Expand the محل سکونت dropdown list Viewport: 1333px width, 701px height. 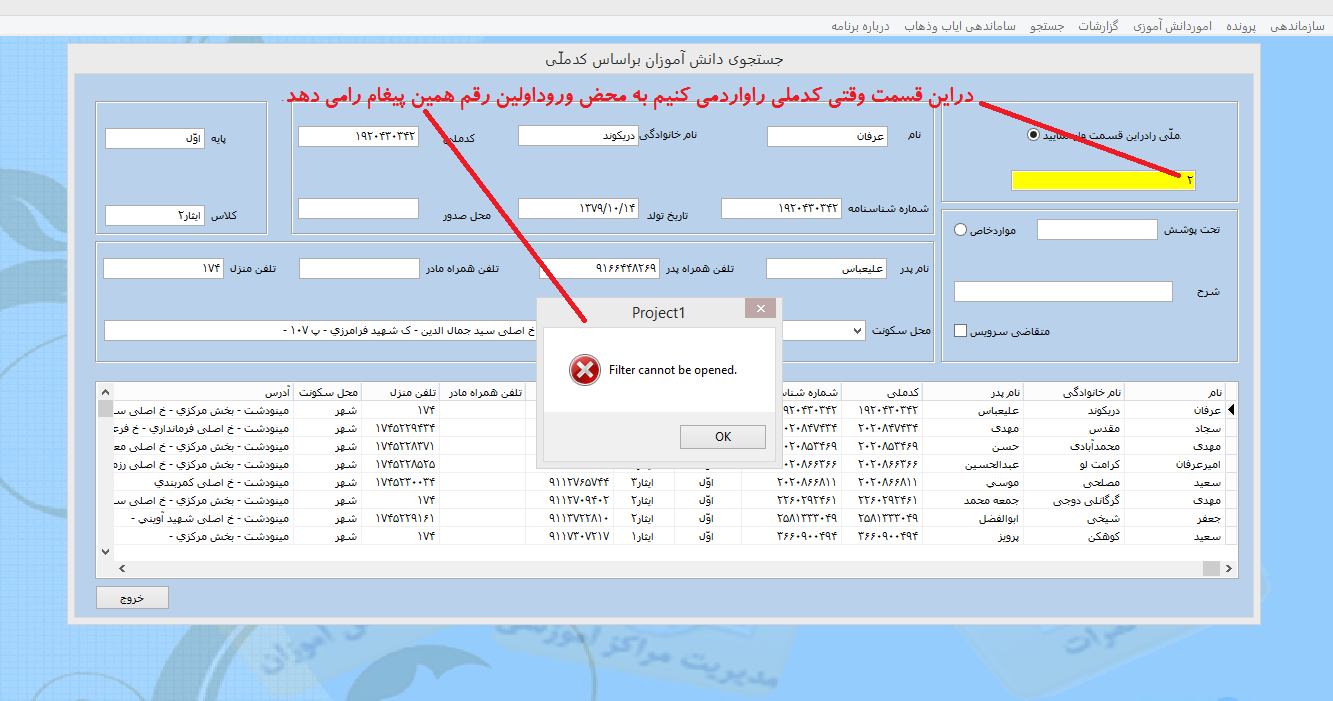tap(857, 330)
